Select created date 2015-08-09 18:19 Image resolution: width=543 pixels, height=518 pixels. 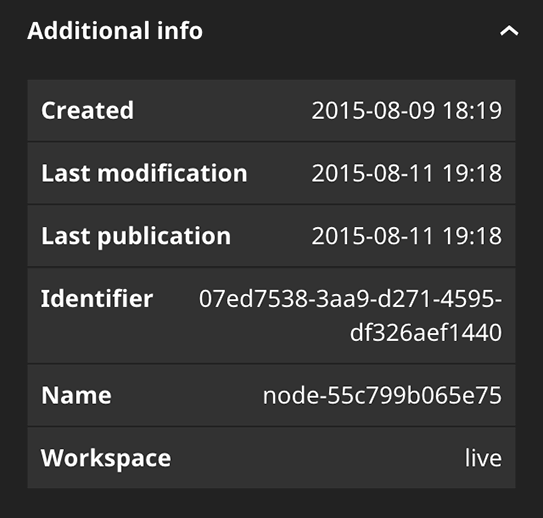pyautogui.click(x=407, y=111)
